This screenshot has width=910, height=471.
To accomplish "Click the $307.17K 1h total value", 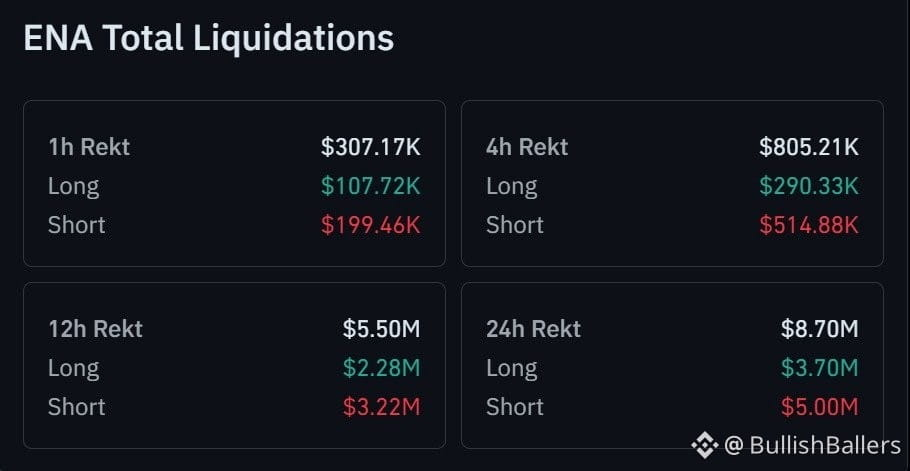I will (371, 147).
